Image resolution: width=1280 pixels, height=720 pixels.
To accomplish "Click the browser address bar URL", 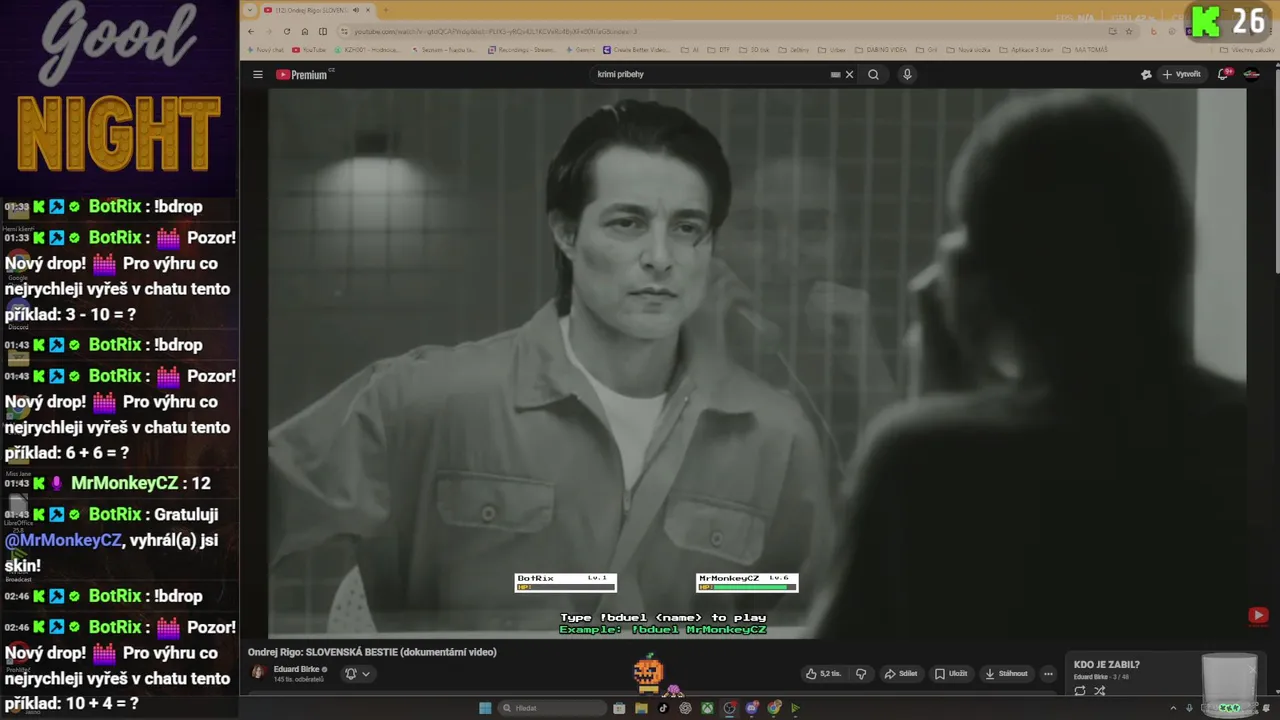I will click(x=495, y=32).
